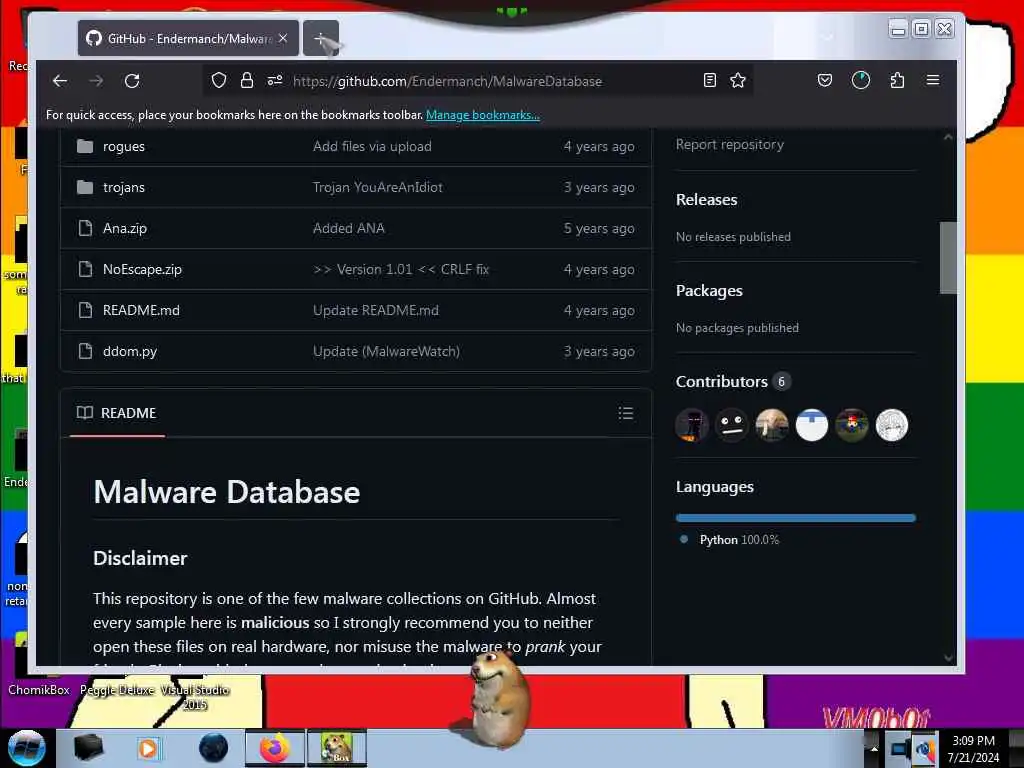Open the Firefox hamburger menu
The height and width of the screenshot is (768, 1024).
click(933, 80)
